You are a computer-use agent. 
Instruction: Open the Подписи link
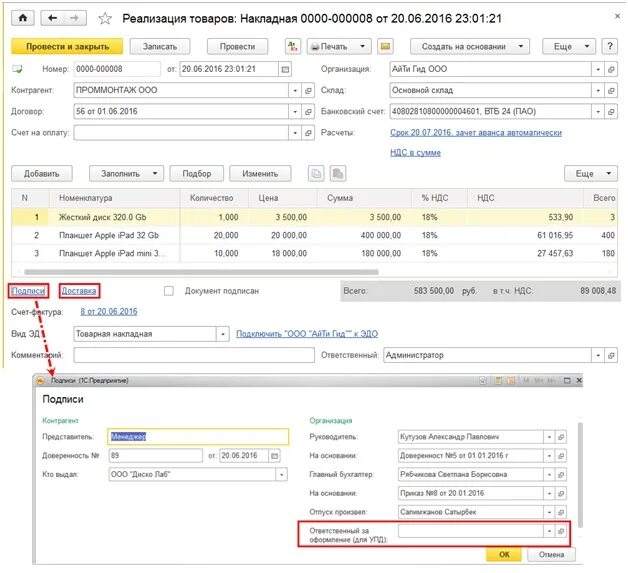click(28, 291)
